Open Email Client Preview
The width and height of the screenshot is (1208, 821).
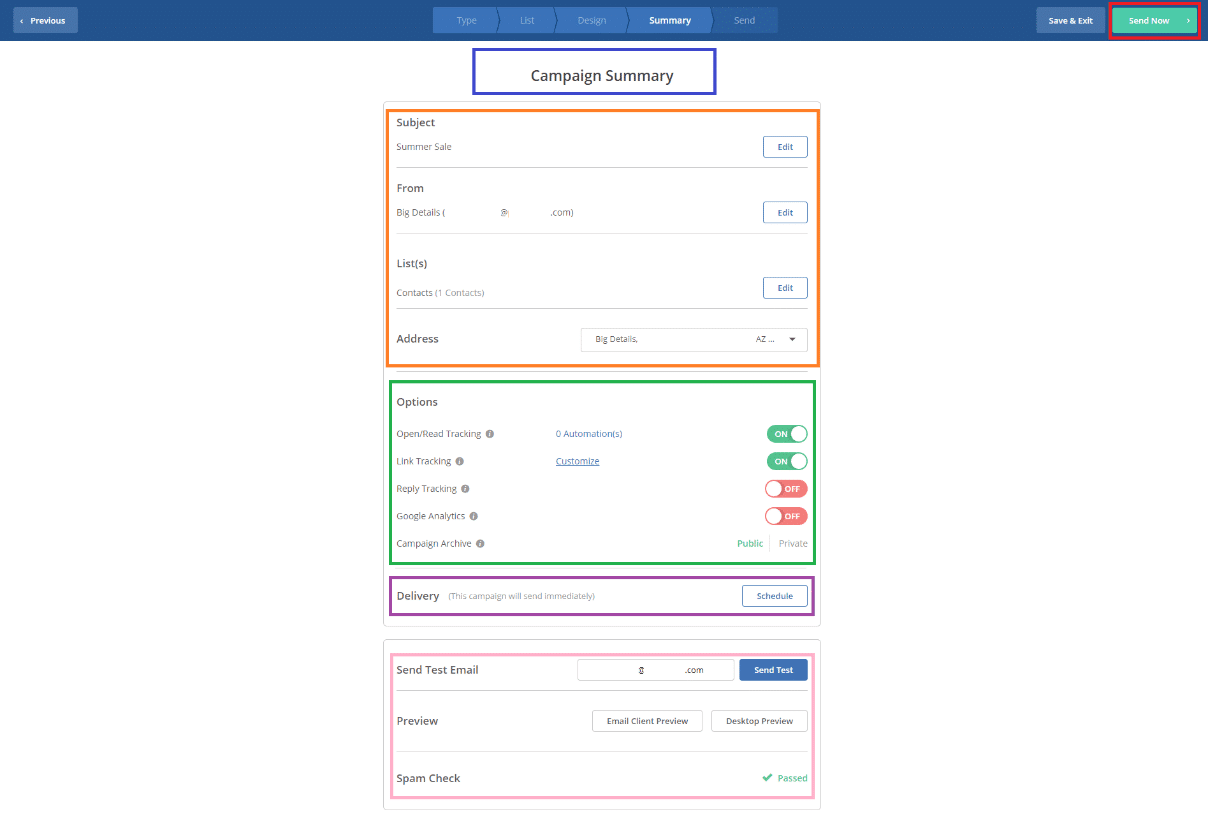point(647,721)
